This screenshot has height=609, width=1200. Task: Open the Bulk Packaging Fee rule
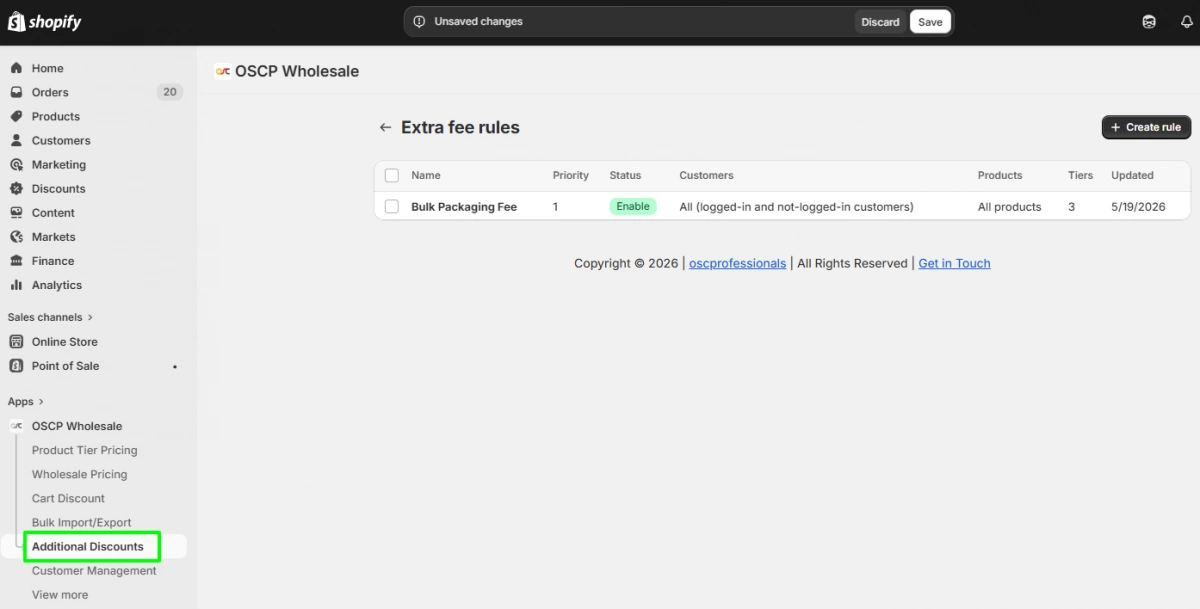(464, 207)
